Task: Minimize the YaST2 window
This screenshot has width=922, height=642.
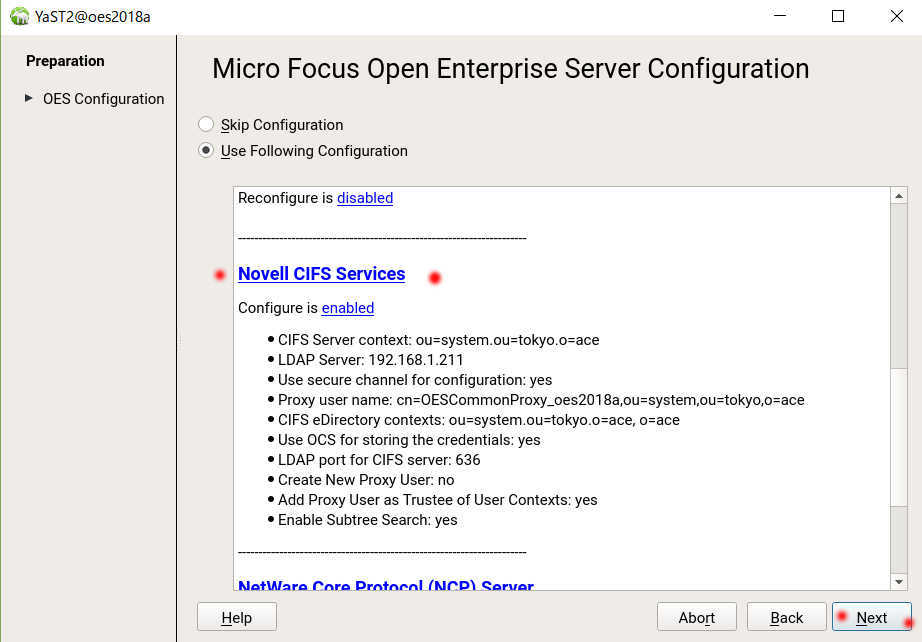Action: [780, 16]
